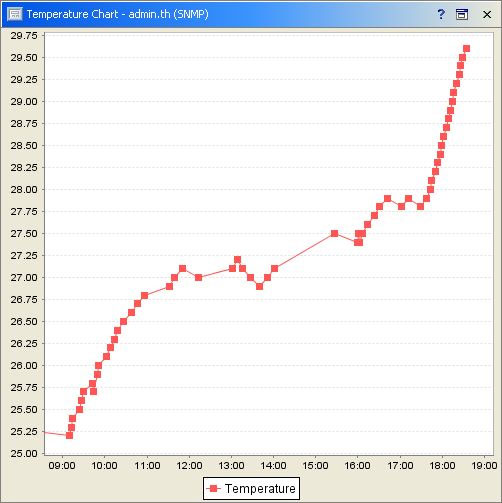Click the 12:00 time axis label
This screenshot has width=502, height=503.
pos(189,466)
